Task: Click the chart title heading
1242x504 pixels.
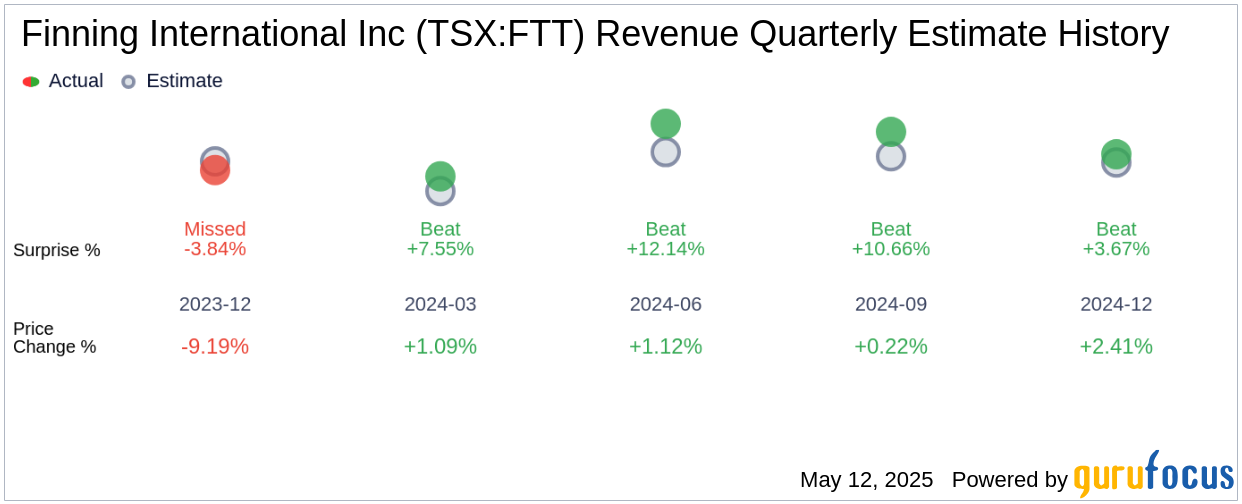Action: 595,35
